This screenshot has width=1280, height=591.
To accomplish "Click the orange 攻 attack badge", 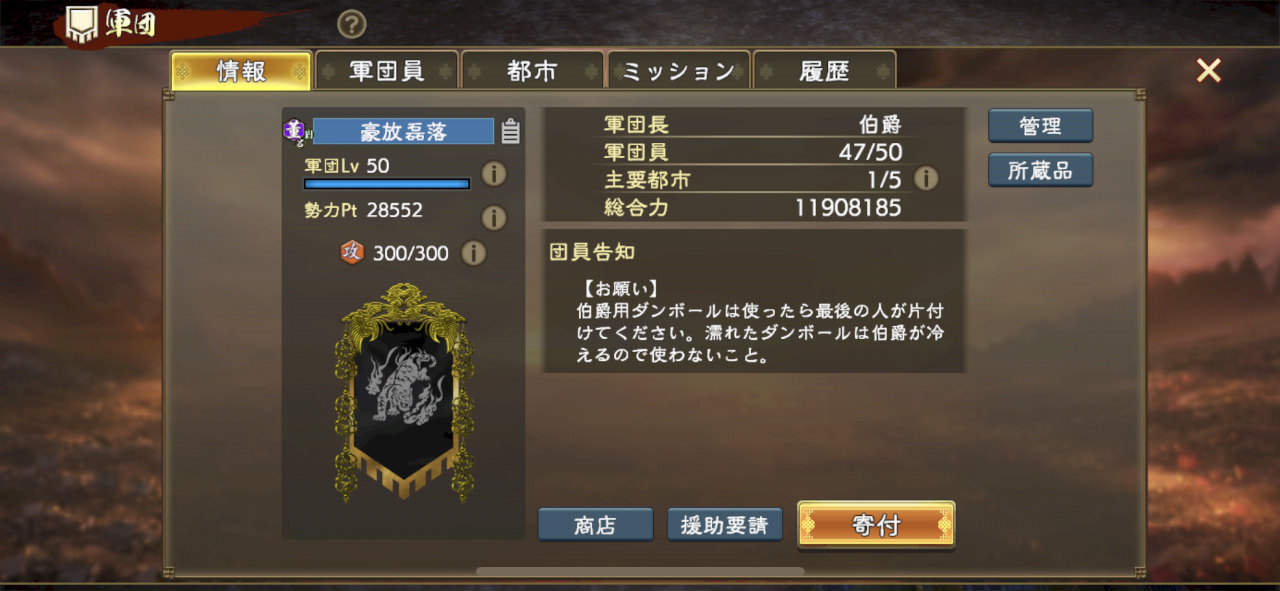I will coord(352,253).
